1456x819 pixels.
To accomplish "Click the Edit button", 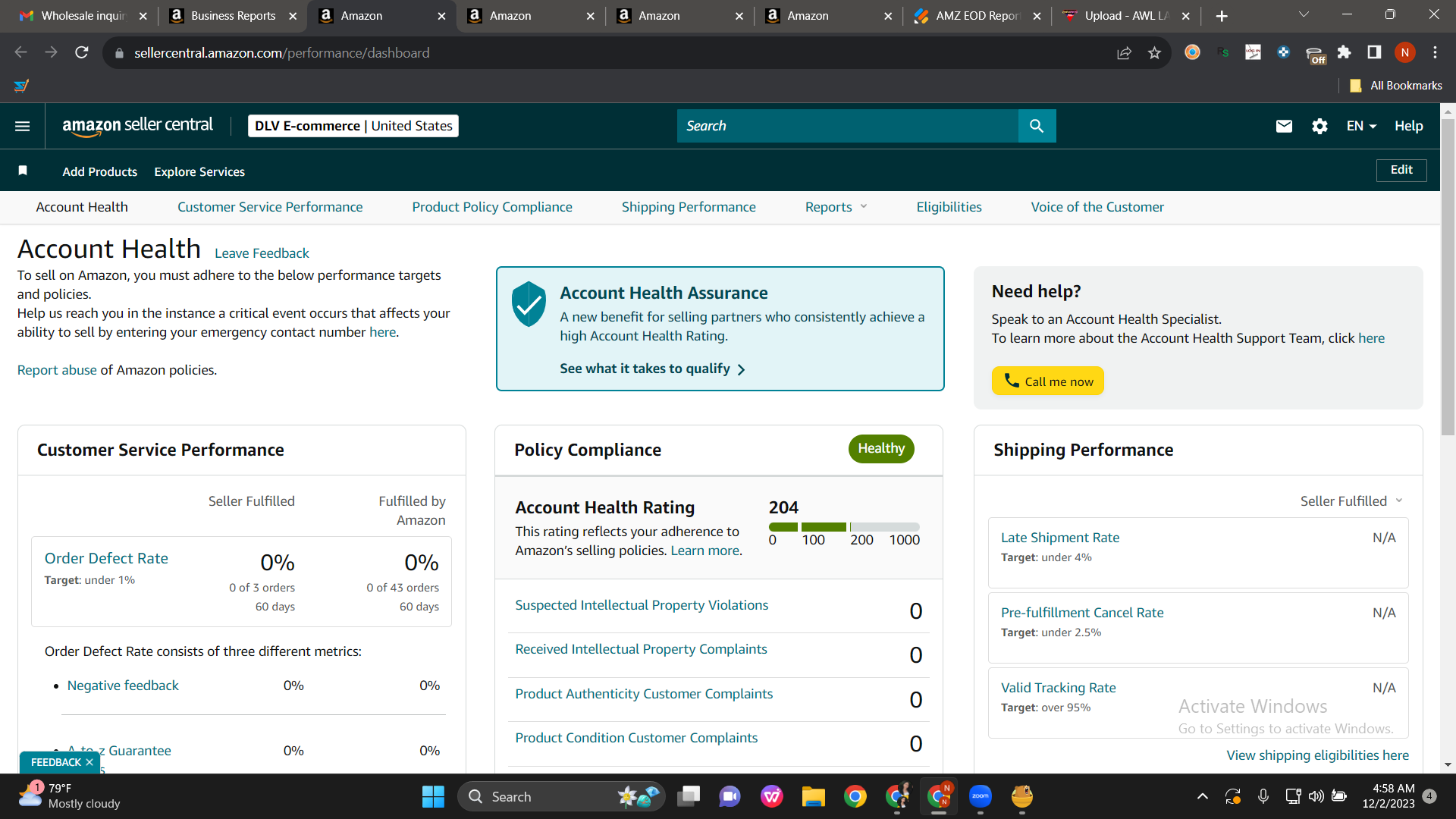I will 1401,170.
